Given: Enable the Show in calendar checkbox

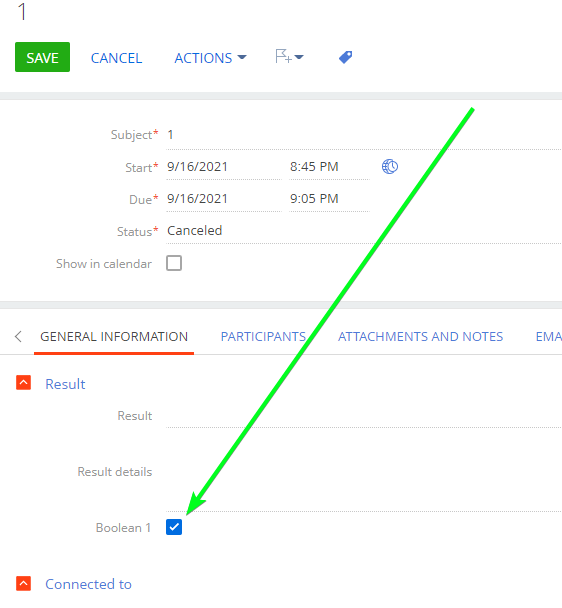Looking at the screenshot, I should click(x=174, y=263).
